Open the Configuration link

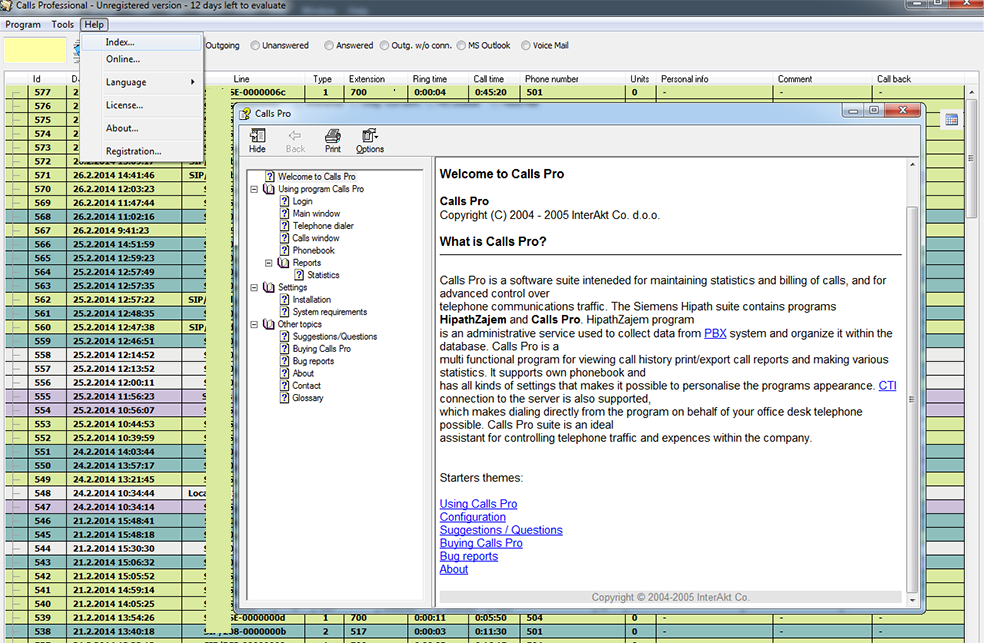[473, 517]
